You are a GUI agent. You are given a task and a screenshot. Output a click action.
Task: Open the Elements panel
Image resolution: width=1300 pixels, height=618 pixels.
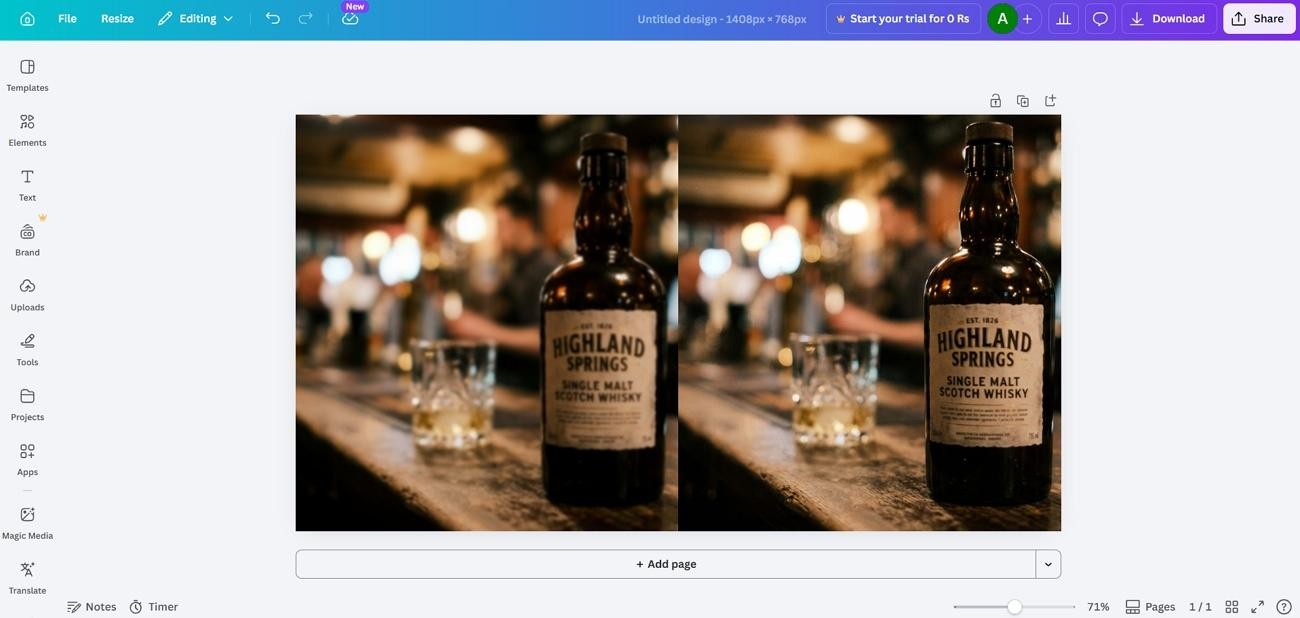click(x=27, y=130)
